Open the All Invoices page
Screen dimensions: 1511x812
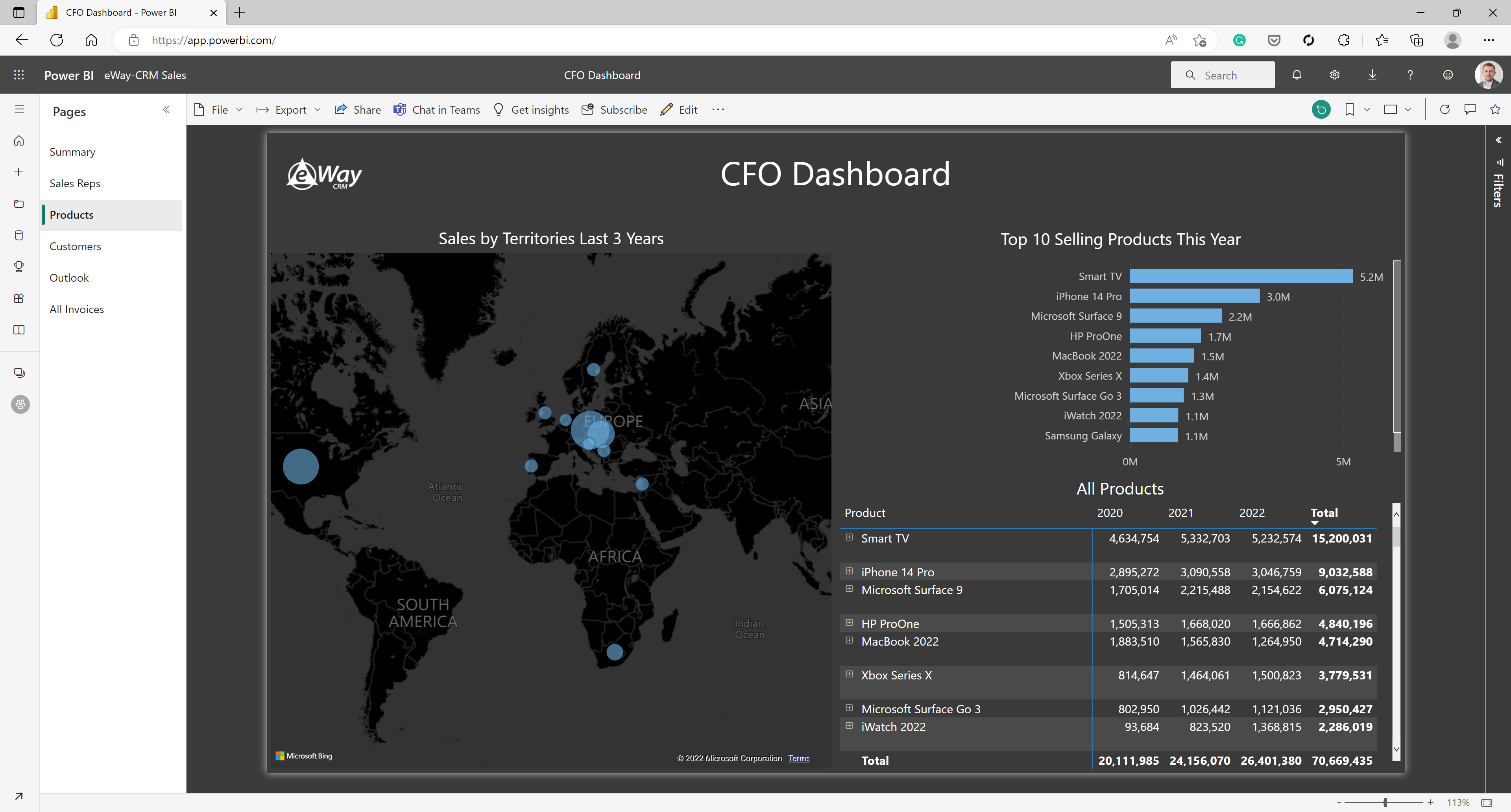(x=111, y=310)
